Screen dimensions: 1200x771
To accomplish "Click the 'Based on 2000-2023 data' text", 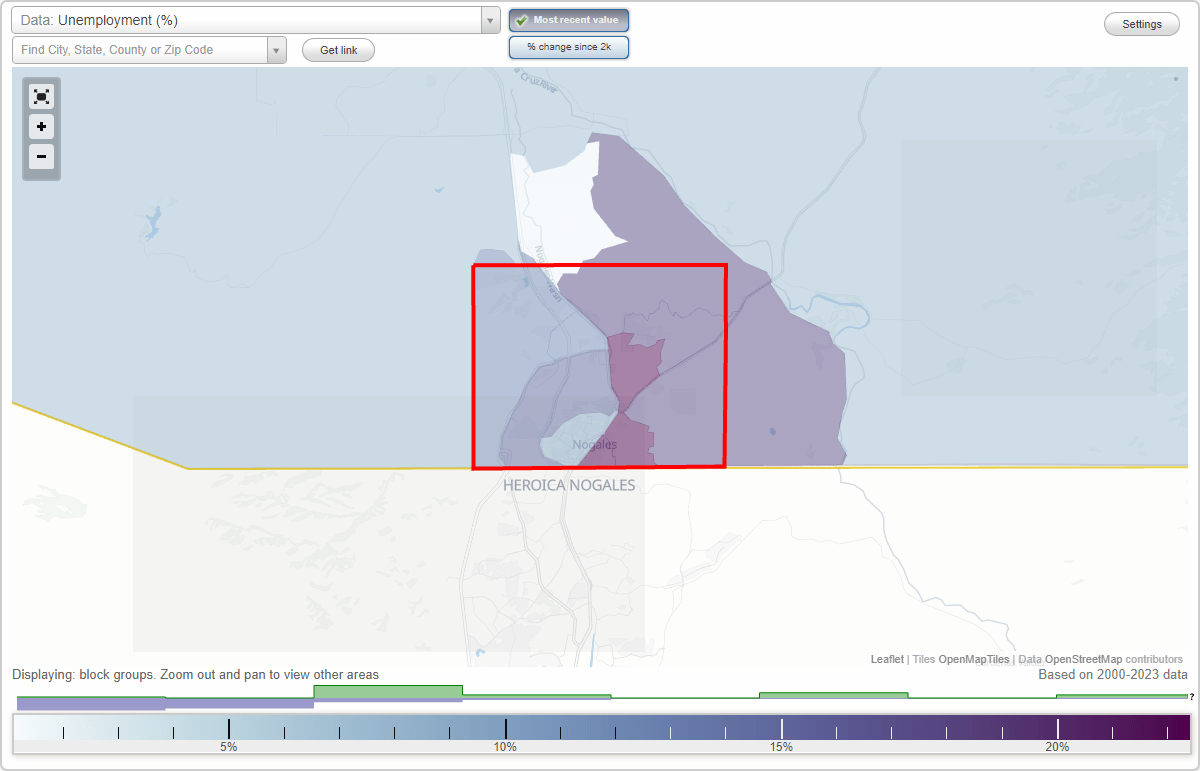I will [1113, 675].
